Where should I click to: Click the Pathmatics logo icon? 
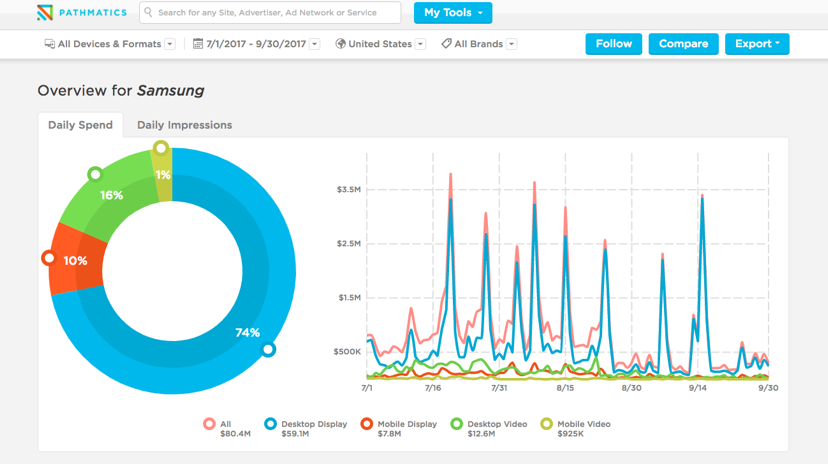click(45, 13)
